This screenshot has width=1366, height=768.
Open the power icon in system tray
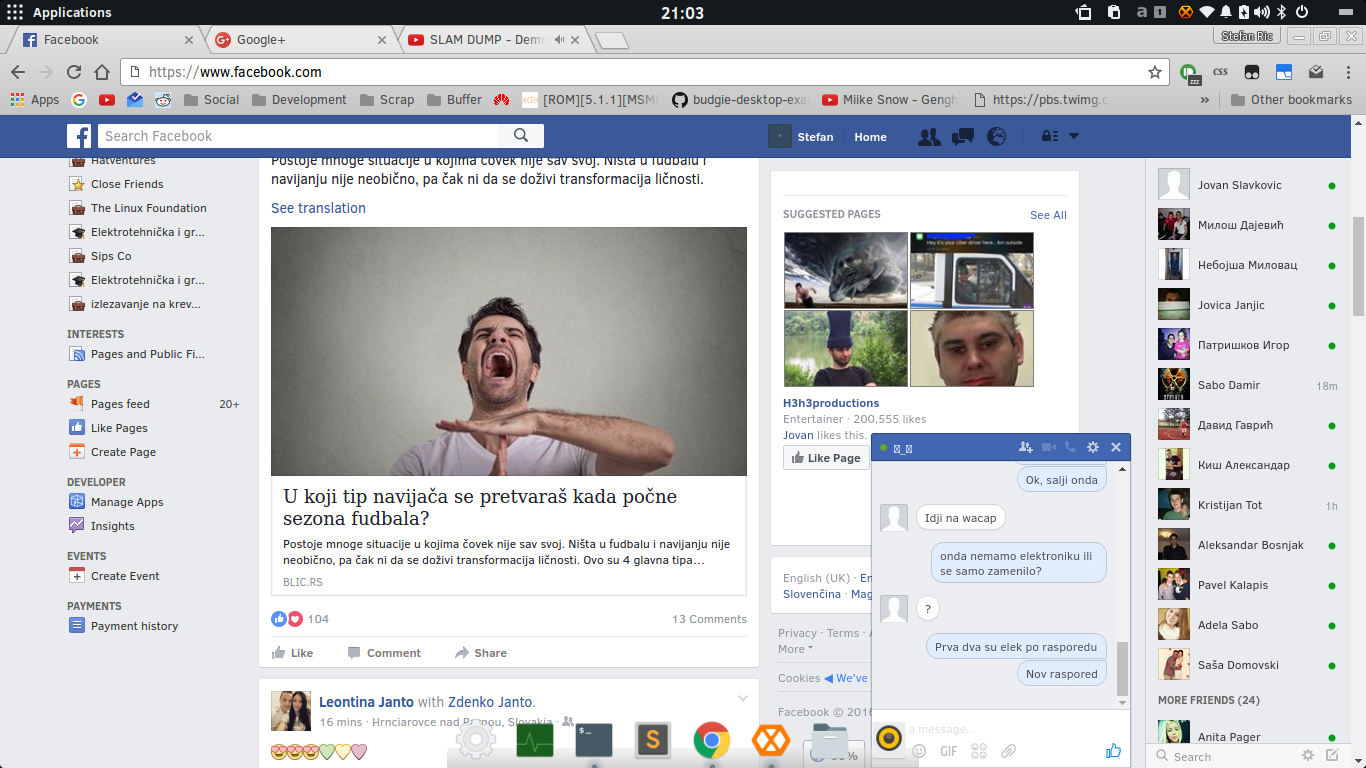(1302, 13)
